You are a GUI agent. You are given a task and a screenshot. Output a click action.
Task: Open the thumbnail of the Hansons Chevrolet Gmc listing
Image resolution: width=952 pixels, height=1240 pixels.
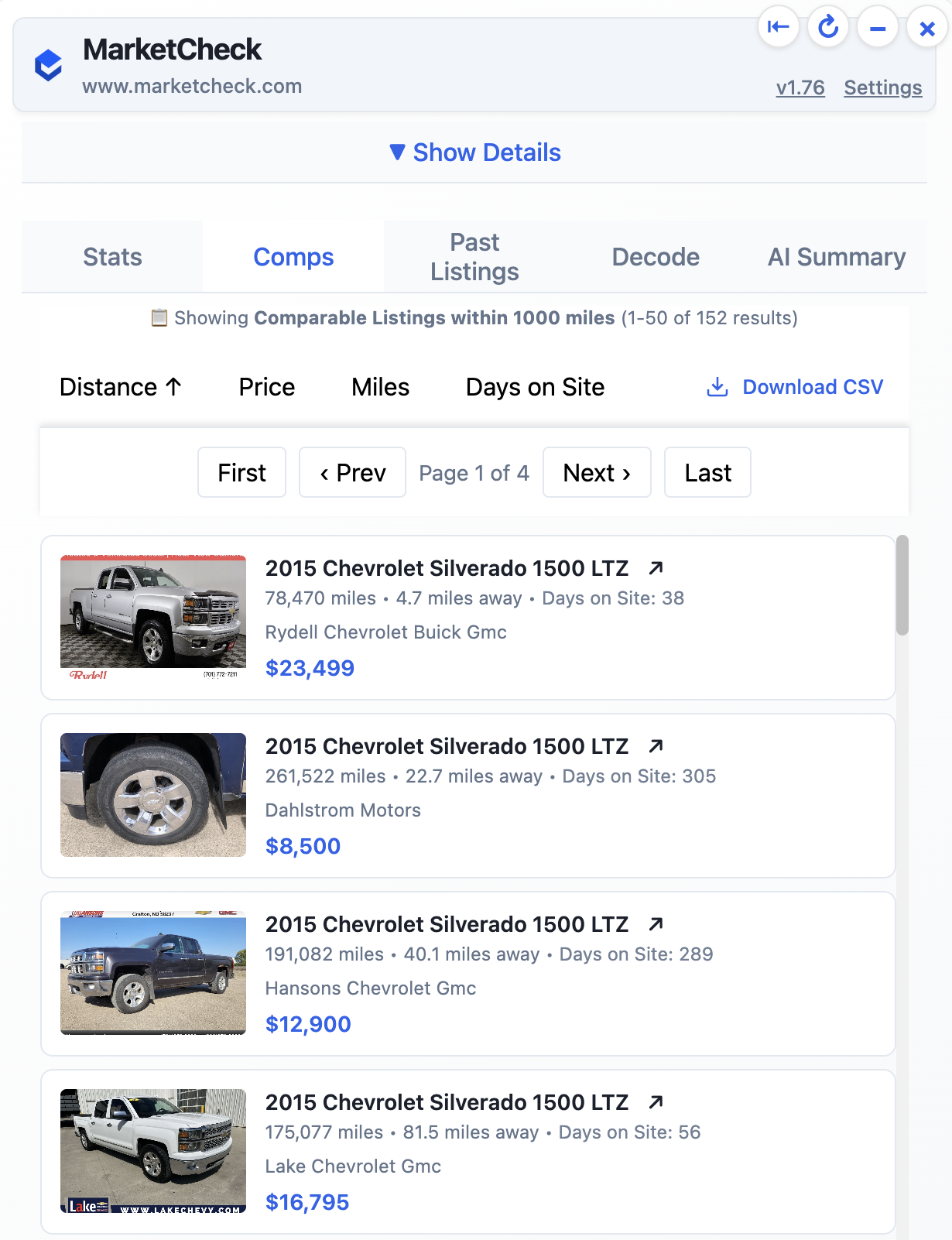[x=153, y=973]
